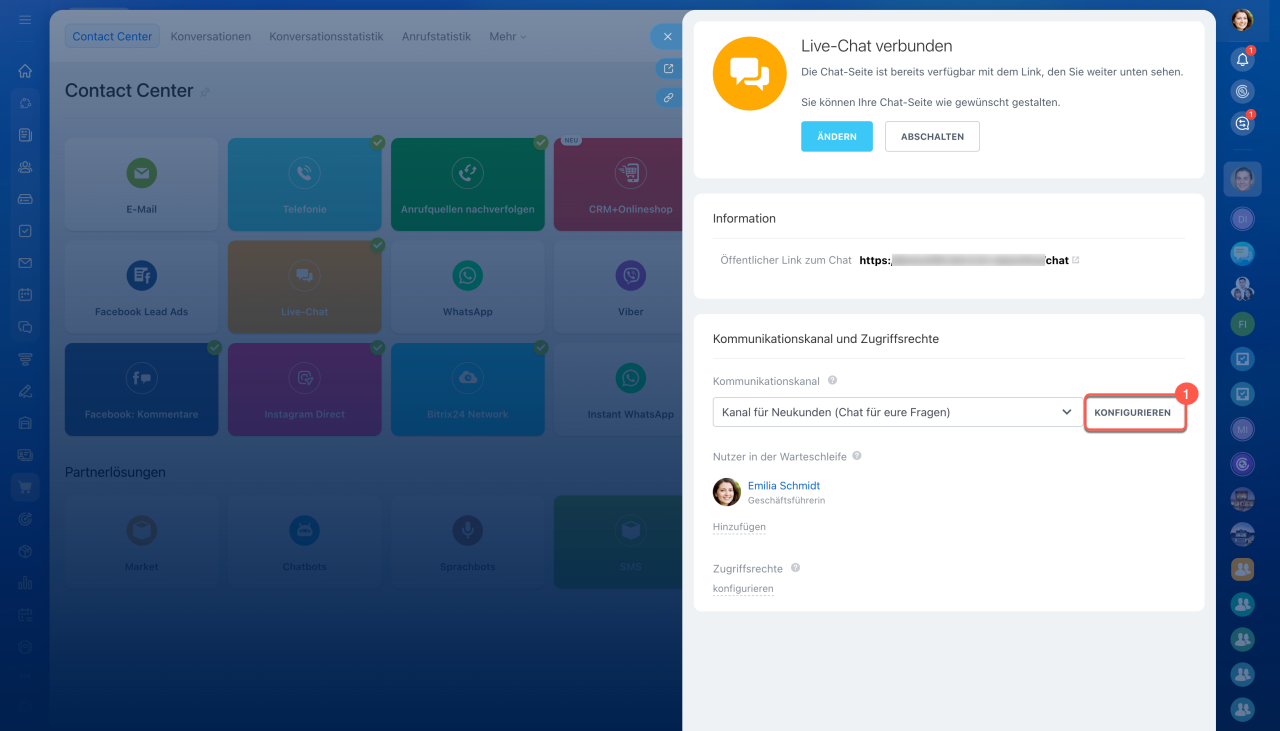Image resolution: width=1280 pixels, height=731 pixels.
Task: Go to Home in the left sidebar
Action: [25, 71]
